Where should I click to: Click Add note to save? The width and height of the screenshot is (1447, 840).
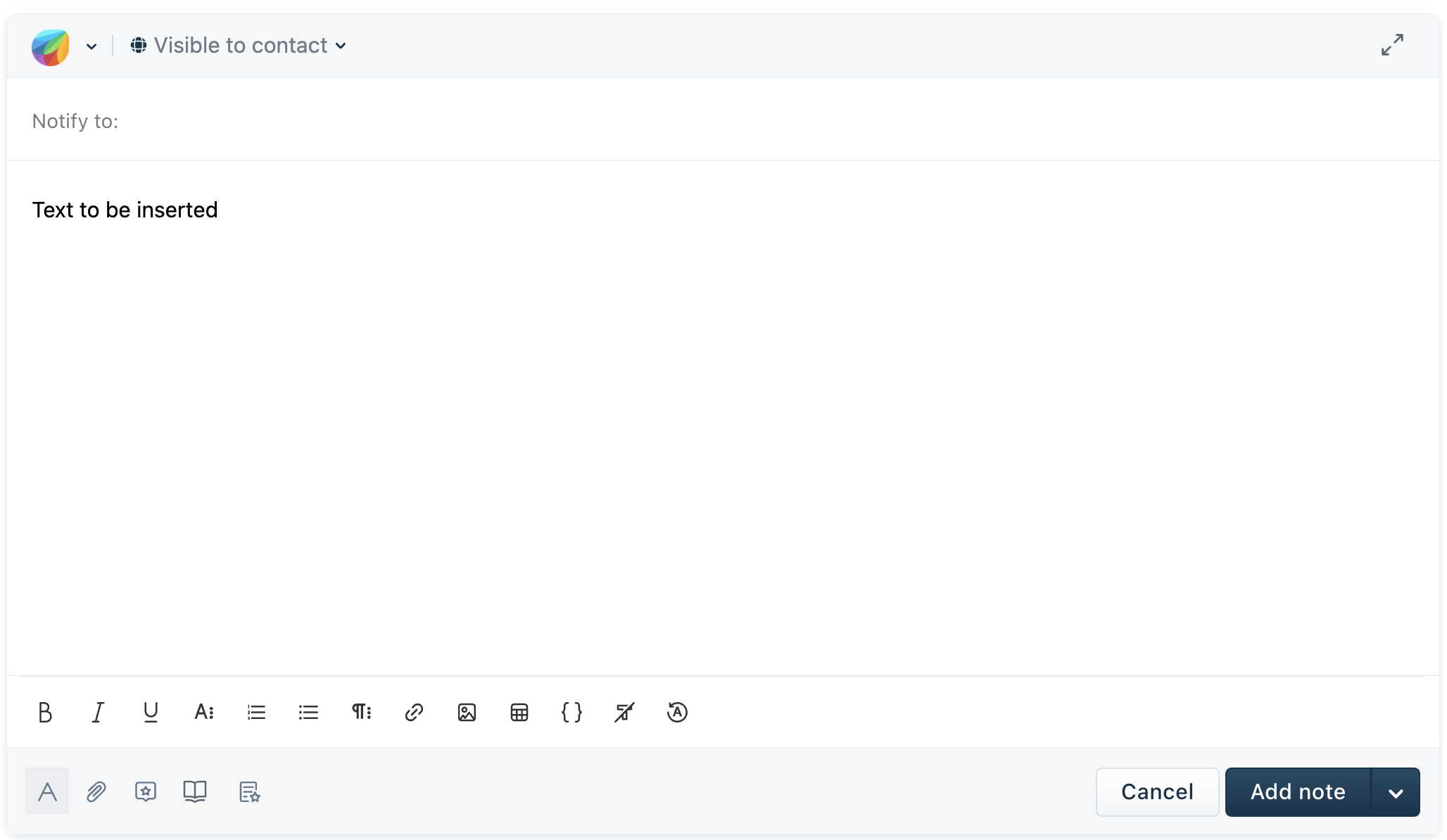click(x=1297, y=791)
